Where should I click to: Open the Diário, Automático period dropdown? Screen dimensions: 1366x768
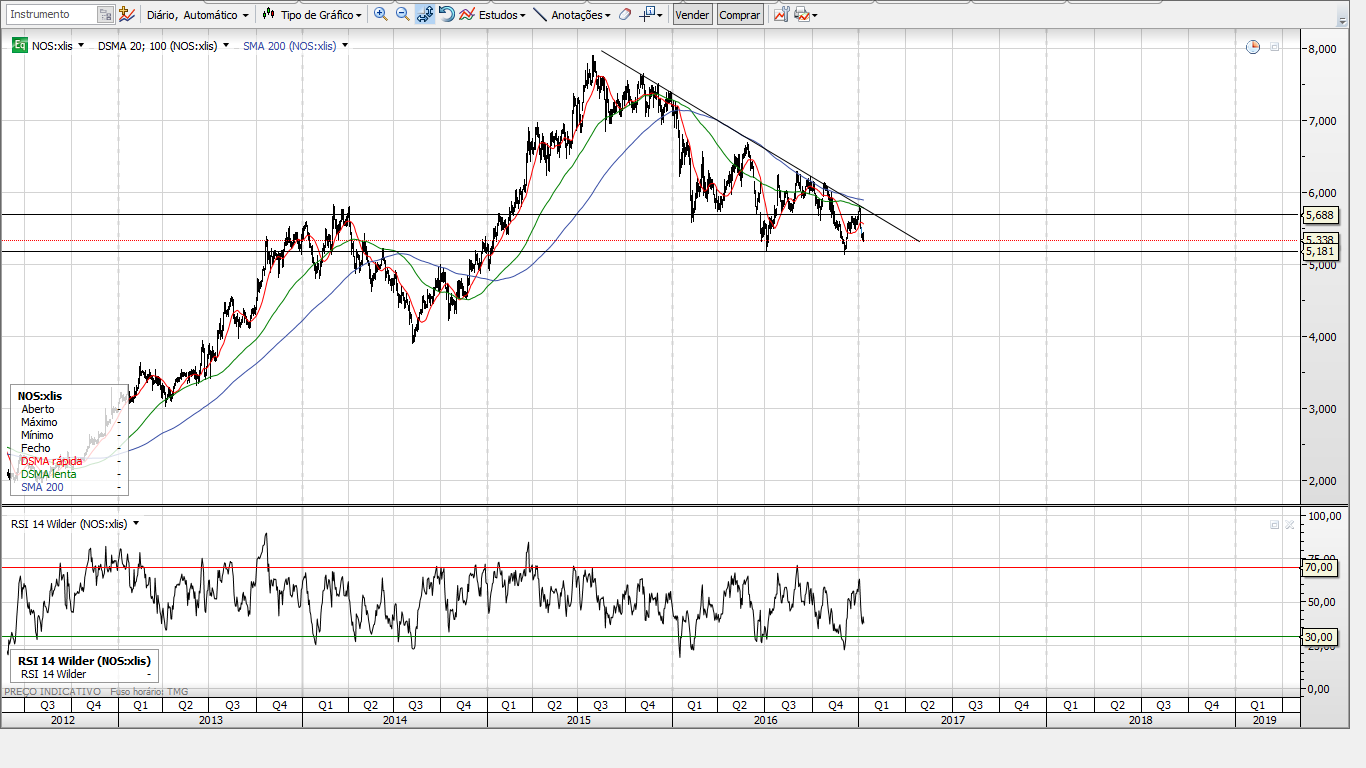197,15
